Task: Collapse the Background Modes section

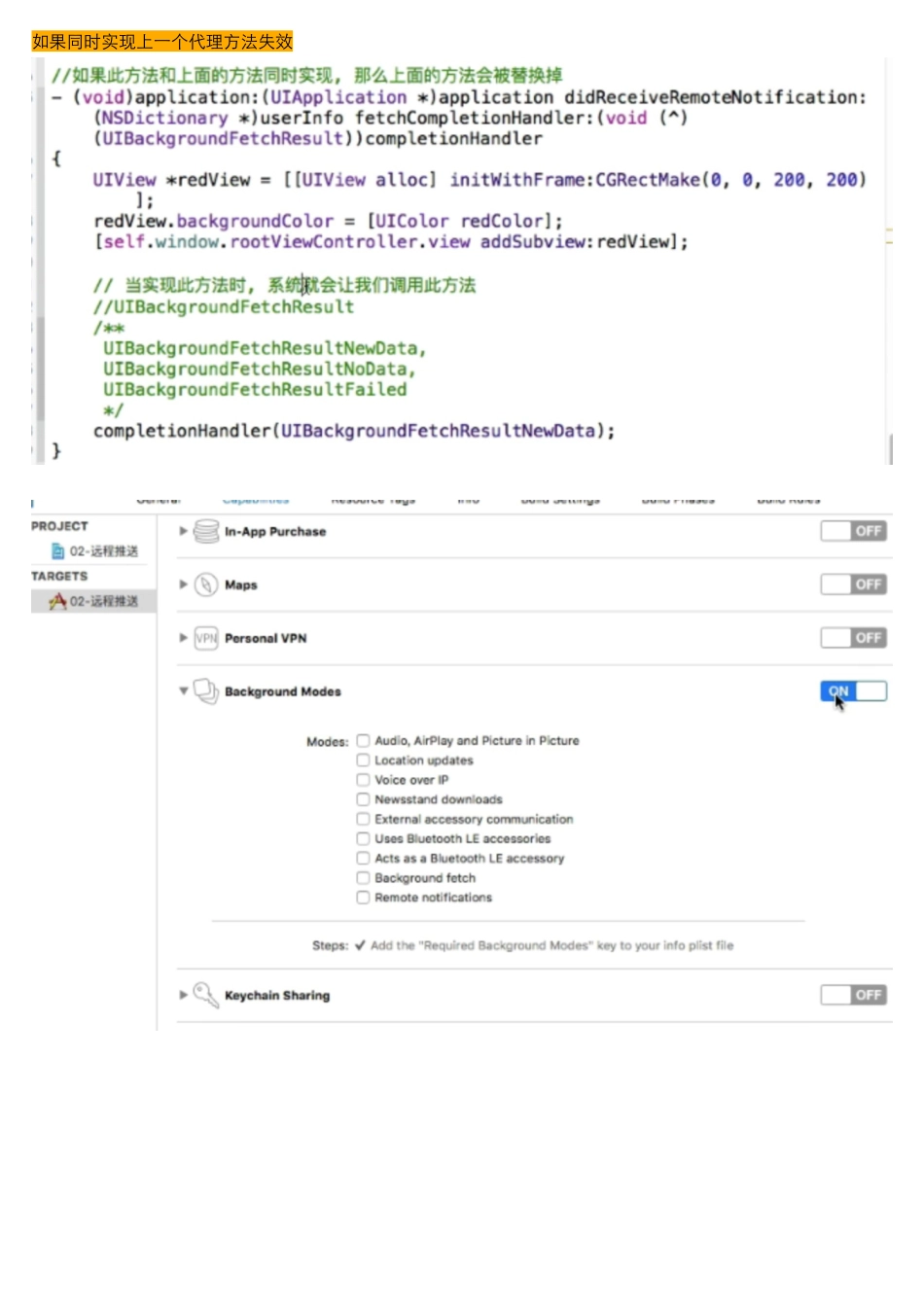Action: coord(183,691)
